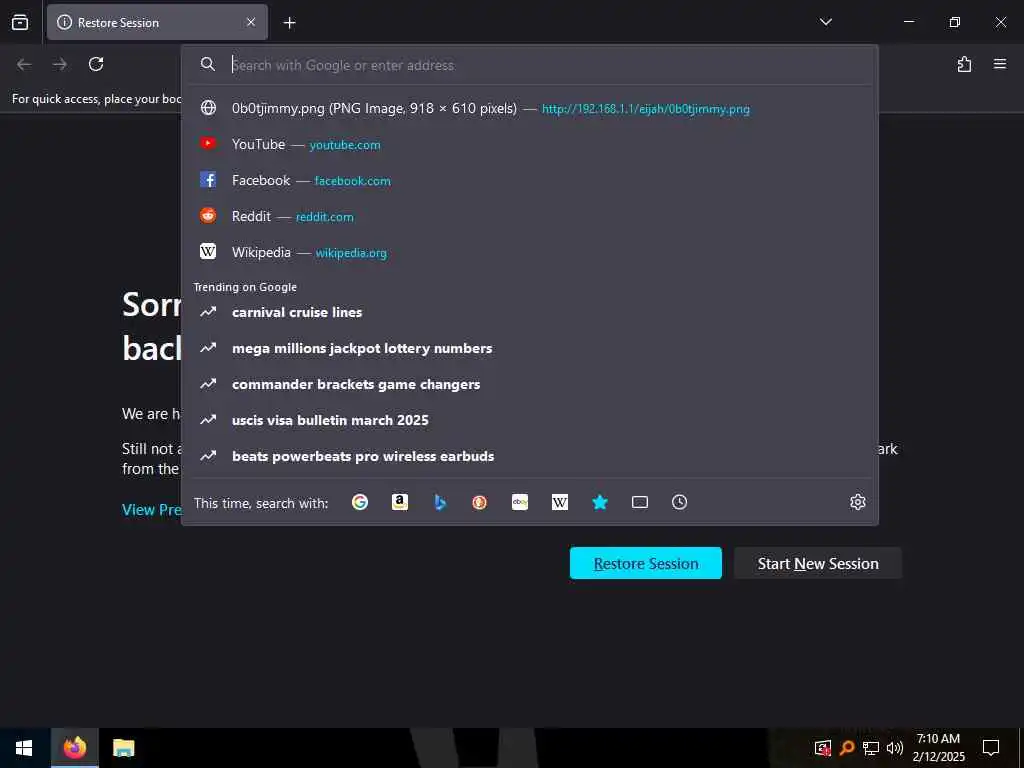Select the YouTube suggestion
This screenshot has width=1024, height=768.
tap(530, 144)
